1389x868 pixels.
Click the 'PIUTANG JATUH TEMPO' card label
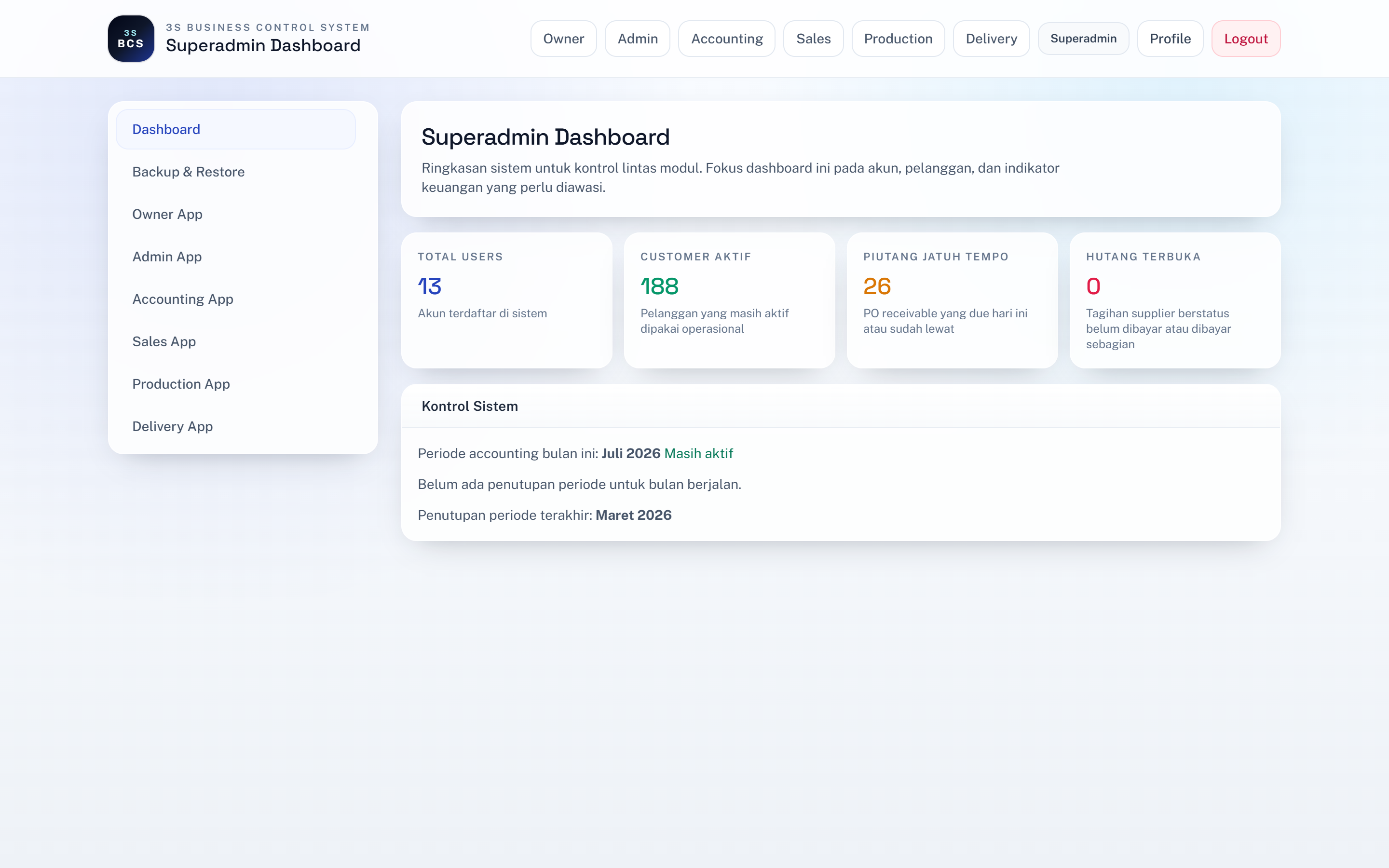pyautogui.click(x=936, y=257)
